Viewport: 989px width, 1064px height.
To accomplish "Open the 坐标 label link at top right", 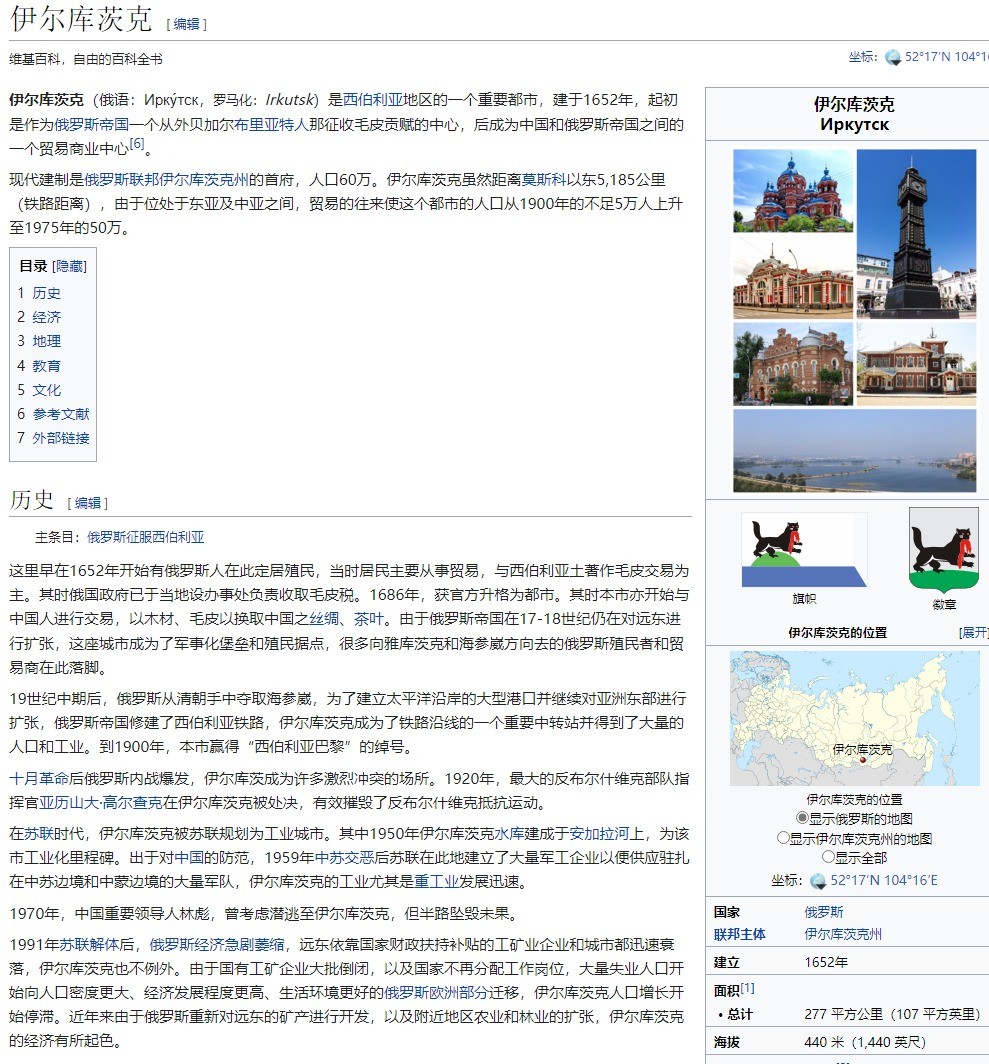I will pos(860,58).
